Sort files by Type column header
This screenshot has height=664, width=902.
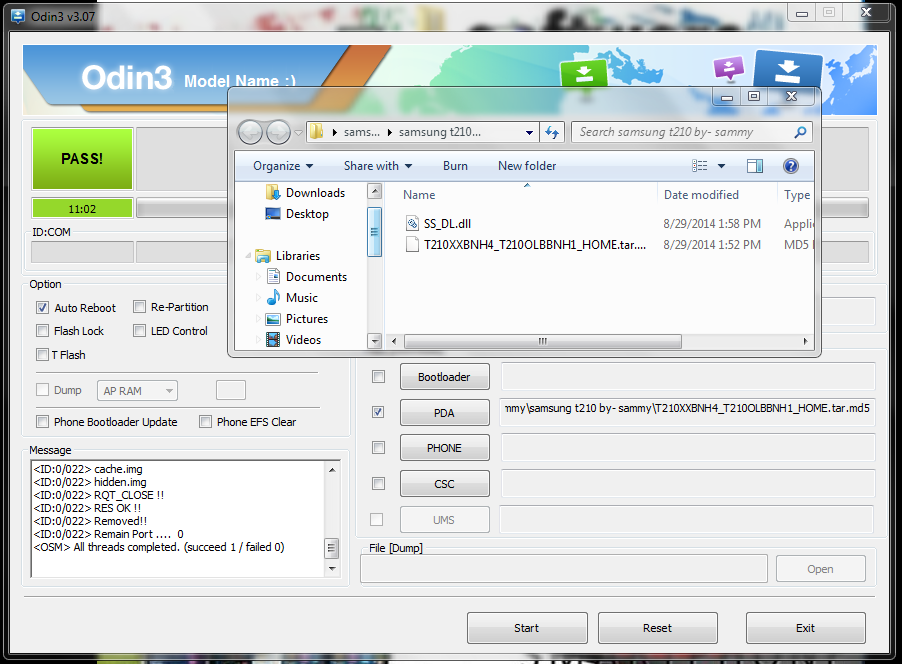tap(797, 194)
